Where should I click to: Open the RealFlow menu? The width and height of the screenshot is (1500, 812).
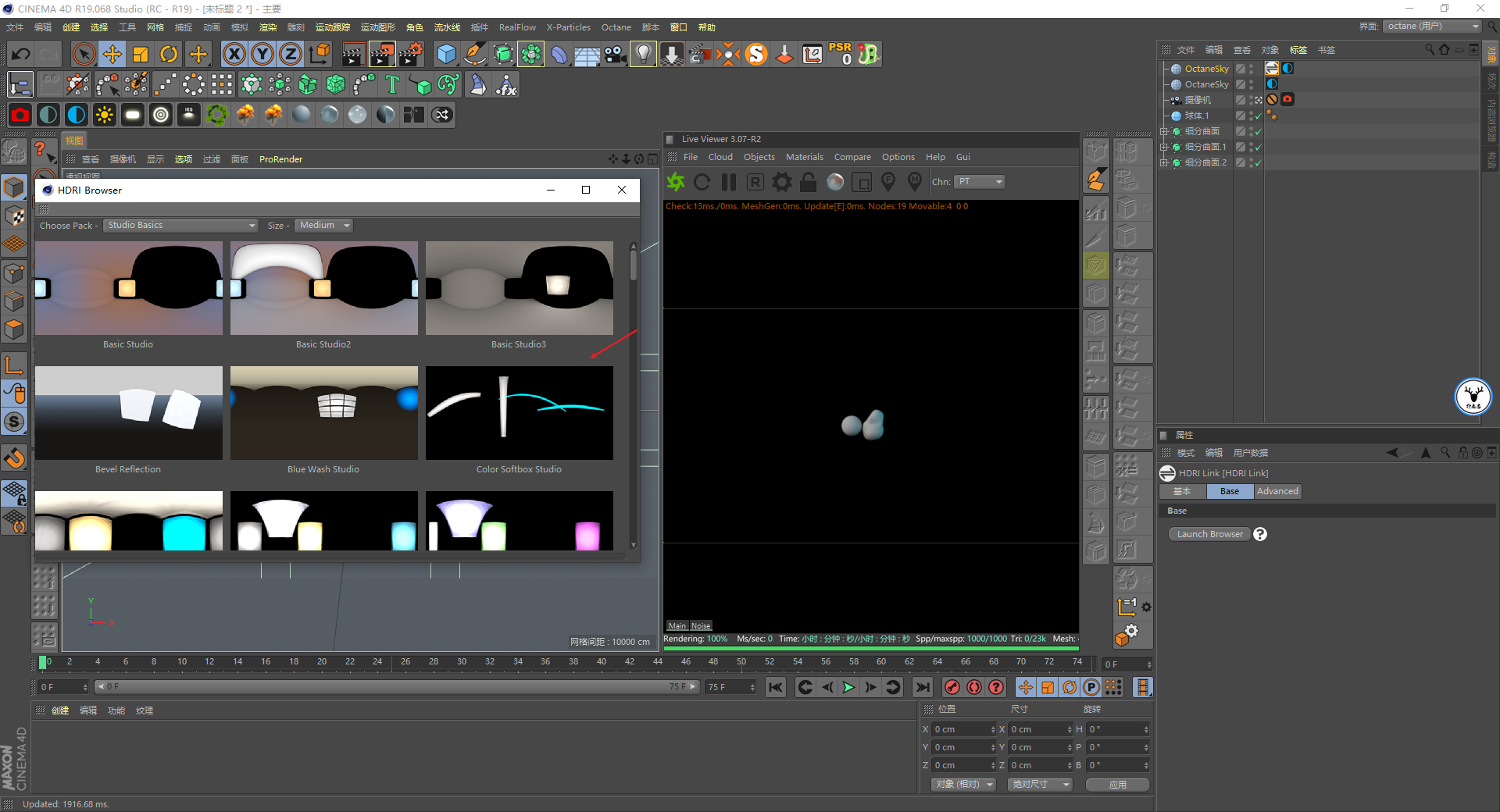point(517,27)
